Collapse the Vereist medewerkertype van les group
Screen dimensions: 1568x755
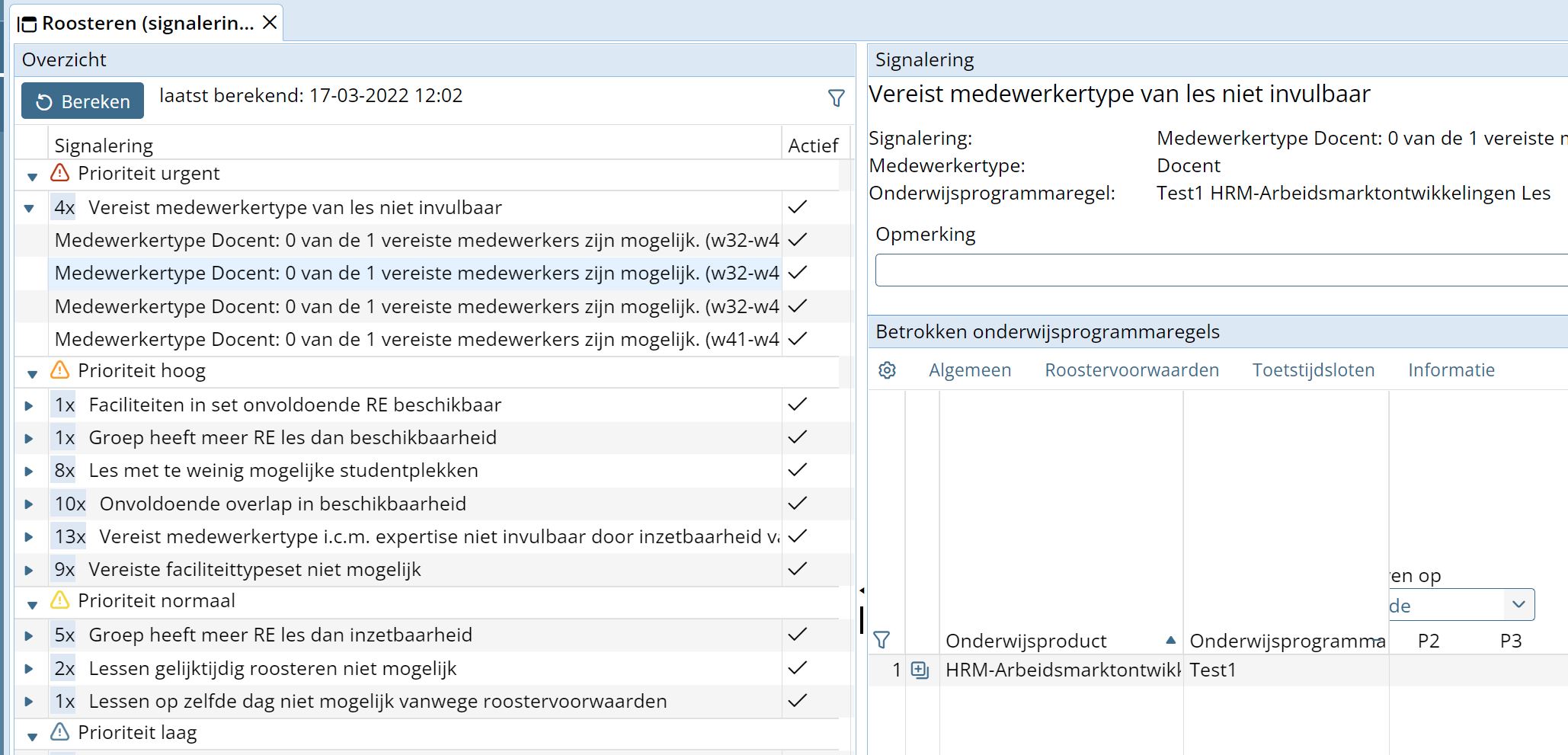29,208
